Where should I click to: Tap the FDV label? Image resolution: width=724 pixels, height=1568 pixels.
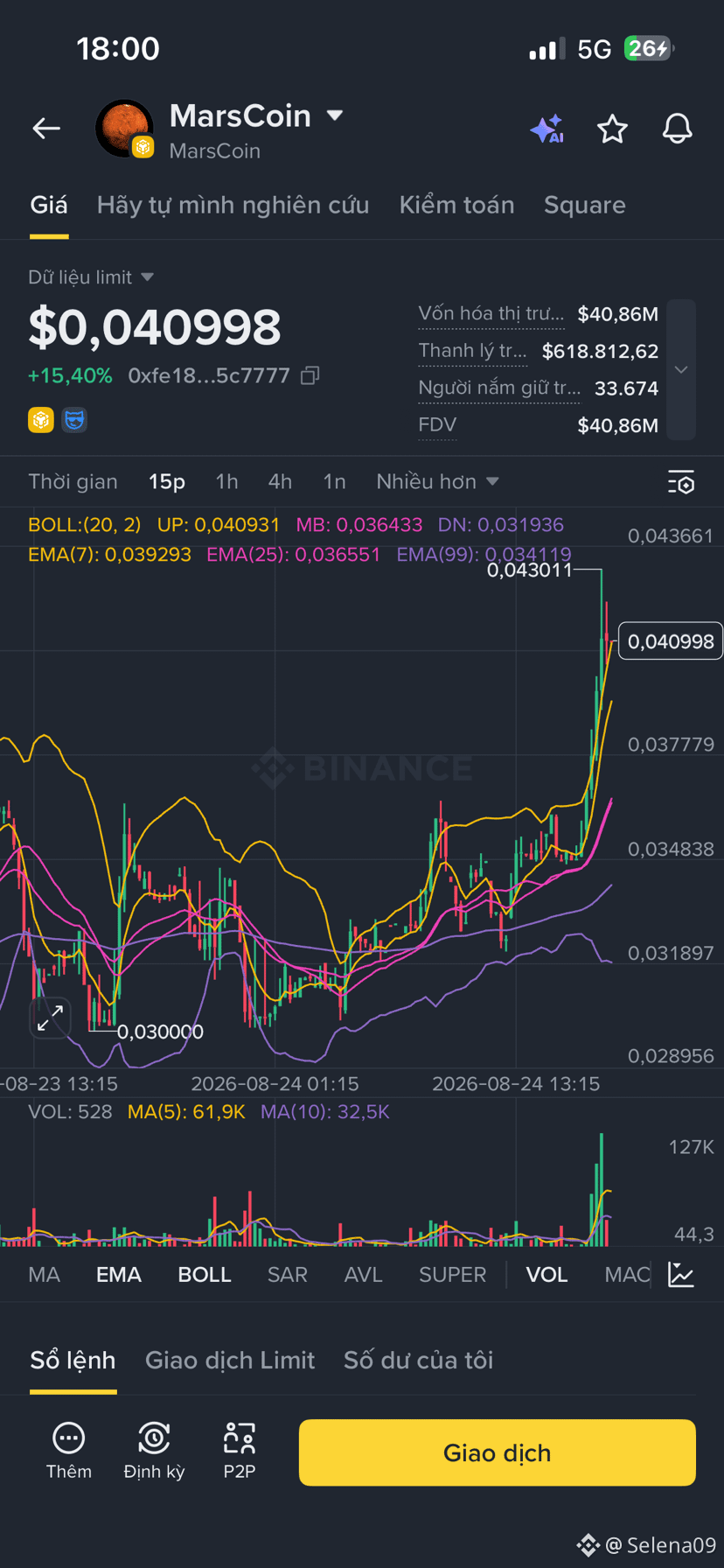click(x=437, y=425)
